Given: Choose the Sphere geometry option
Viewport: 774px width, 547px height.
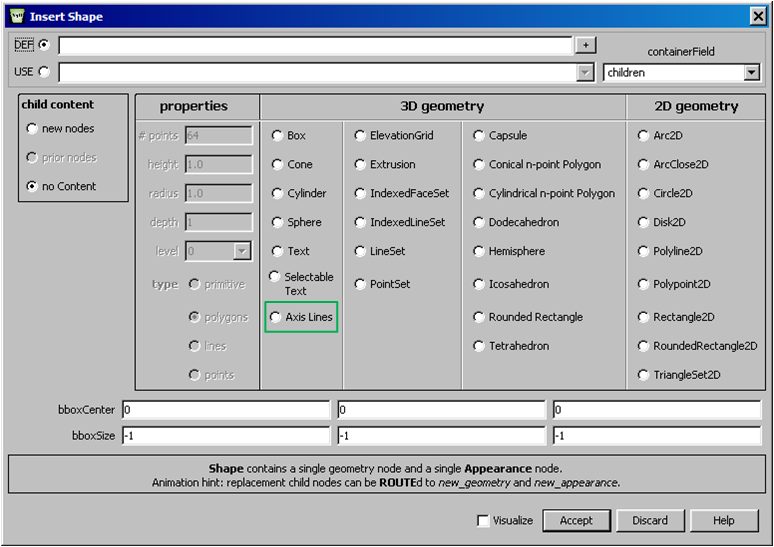Looking at the screenshot, I should coord(277,223).
